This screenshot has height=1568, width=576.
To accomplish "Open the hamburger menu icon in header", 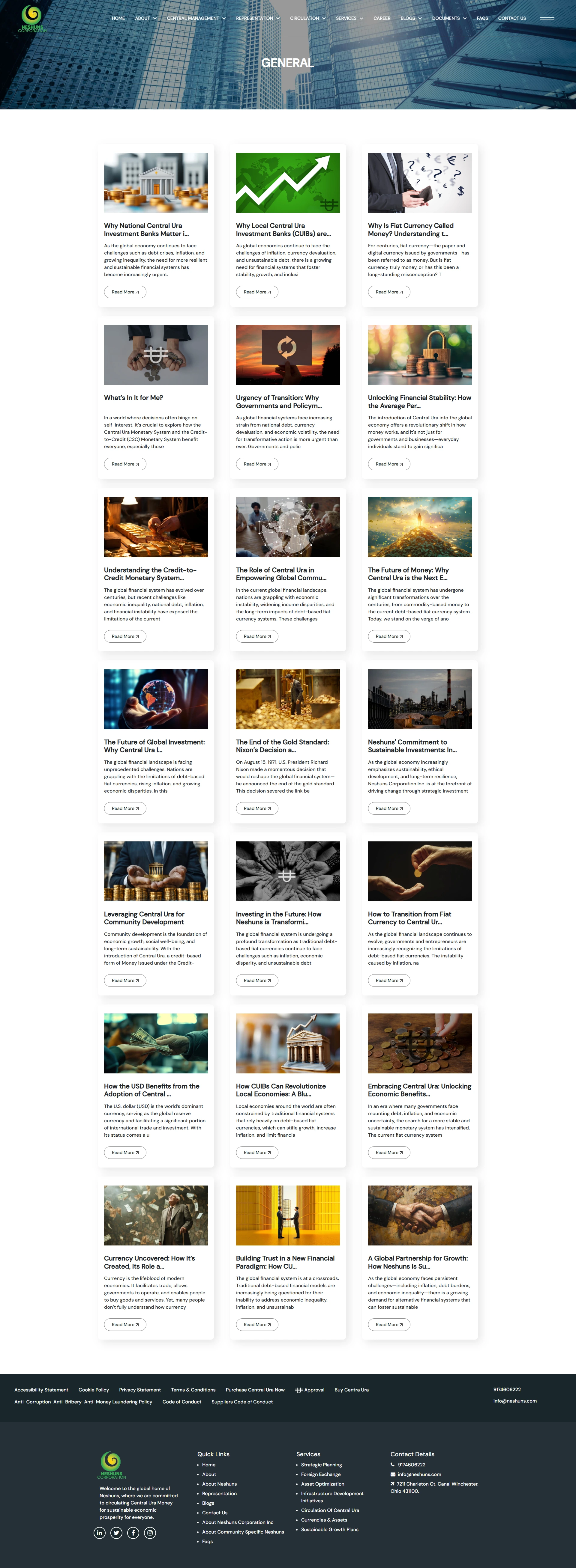I will click(x=547, y=18).
